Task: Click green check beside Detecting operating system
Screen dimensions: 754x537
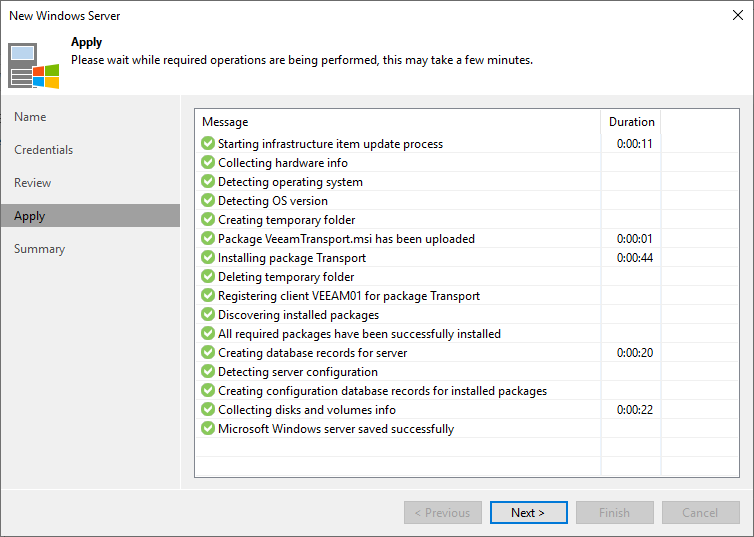Action: (208, 181)
